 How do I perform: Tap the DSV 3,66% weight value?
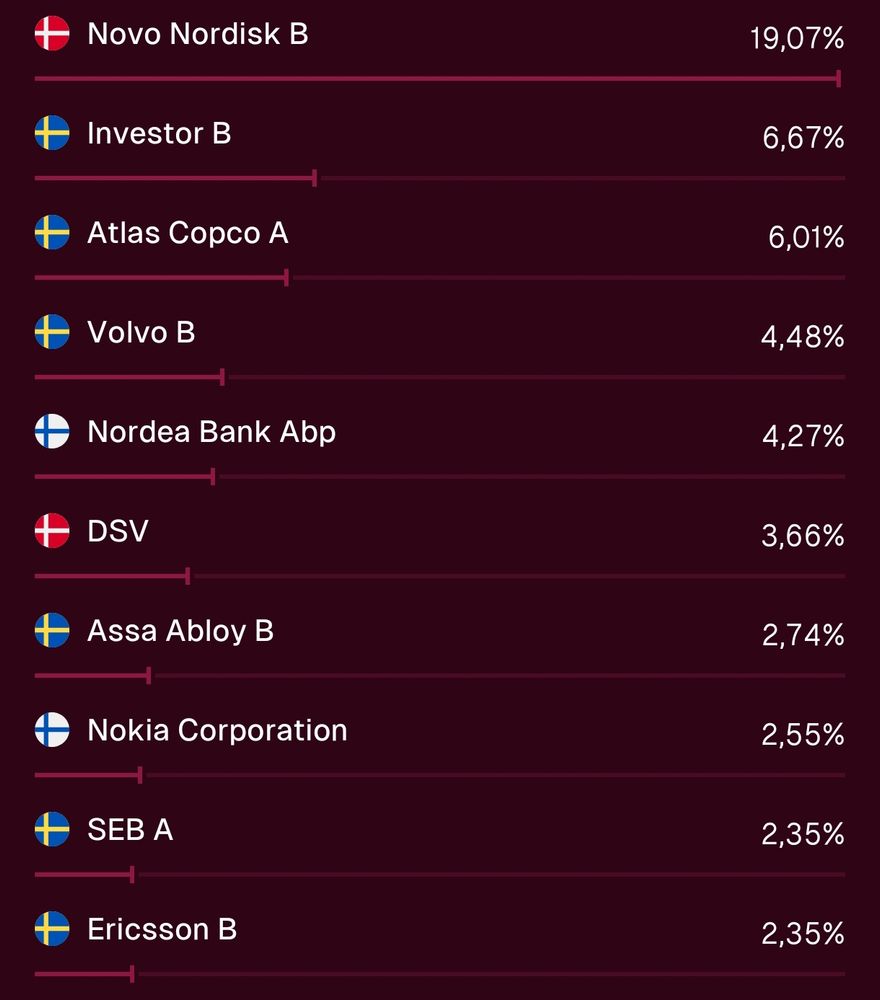[803, 536]
